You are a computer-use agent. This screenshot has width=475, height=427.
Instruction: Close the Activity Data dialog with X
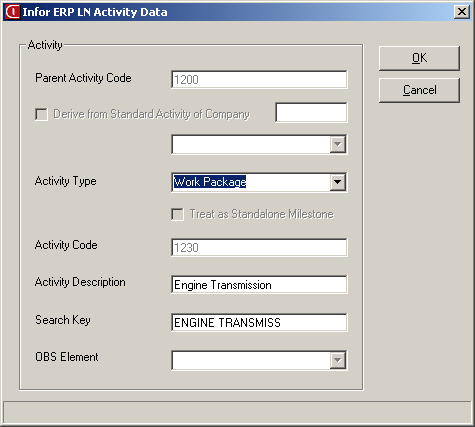click(462, 12)
